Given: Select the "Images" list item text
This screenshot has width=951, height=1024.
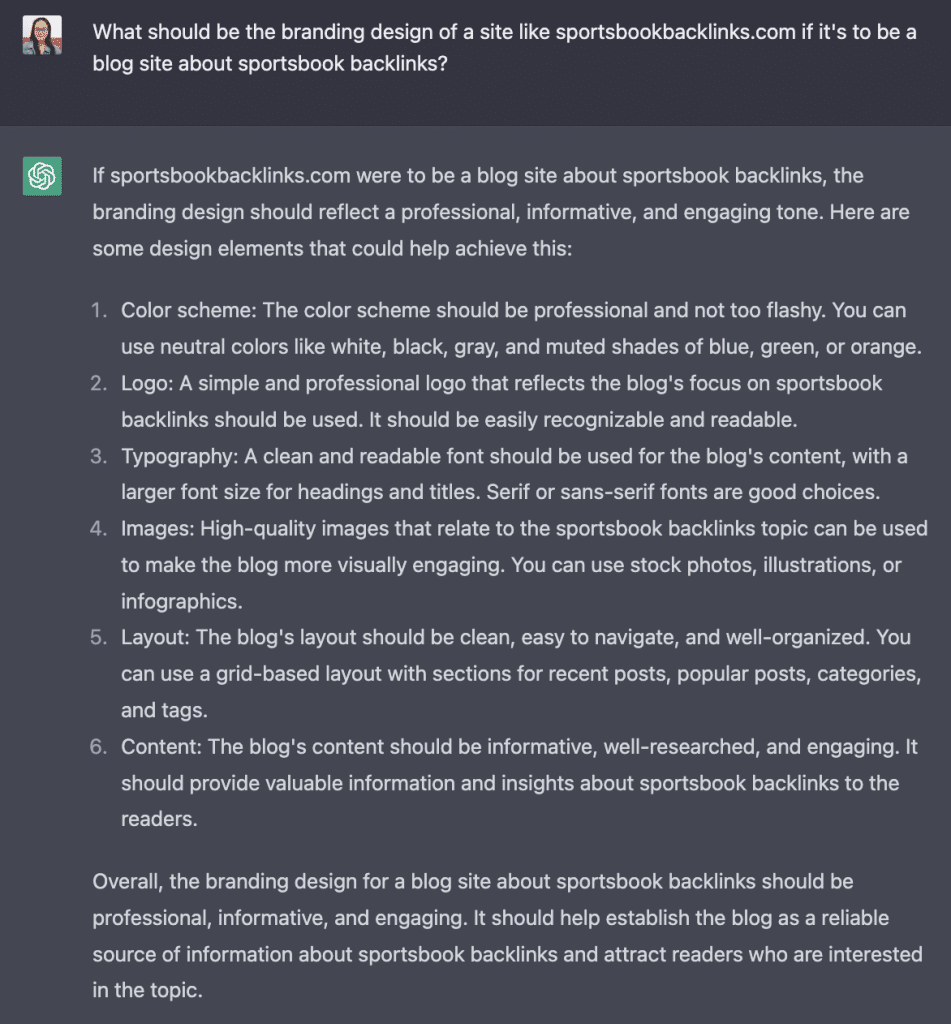Looking at the screenshot, I should (523, 564).
